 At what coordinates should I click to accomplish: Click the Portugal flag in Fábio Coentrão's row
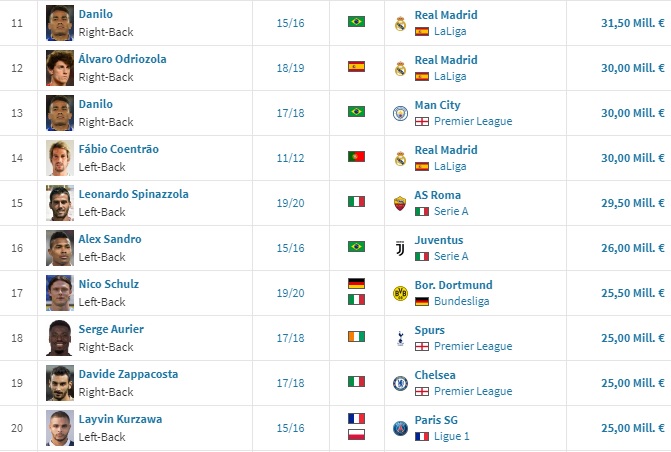356,157
